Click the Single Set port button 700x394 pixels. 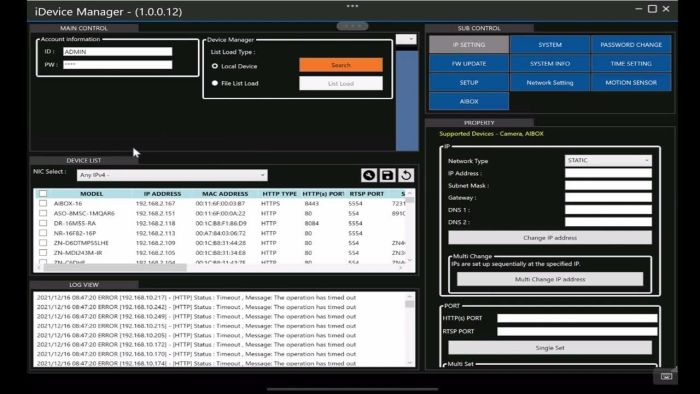550,348
